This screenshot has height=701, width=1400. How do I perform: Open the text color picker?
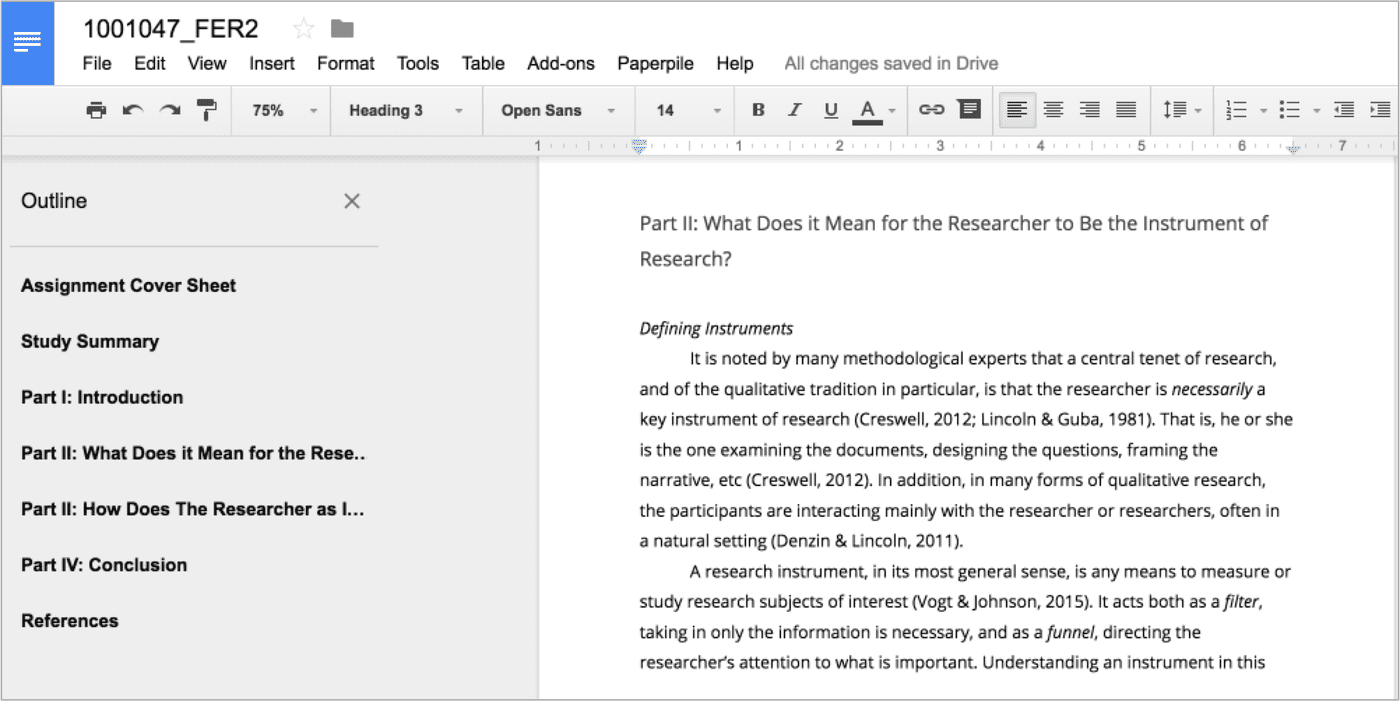869,110
